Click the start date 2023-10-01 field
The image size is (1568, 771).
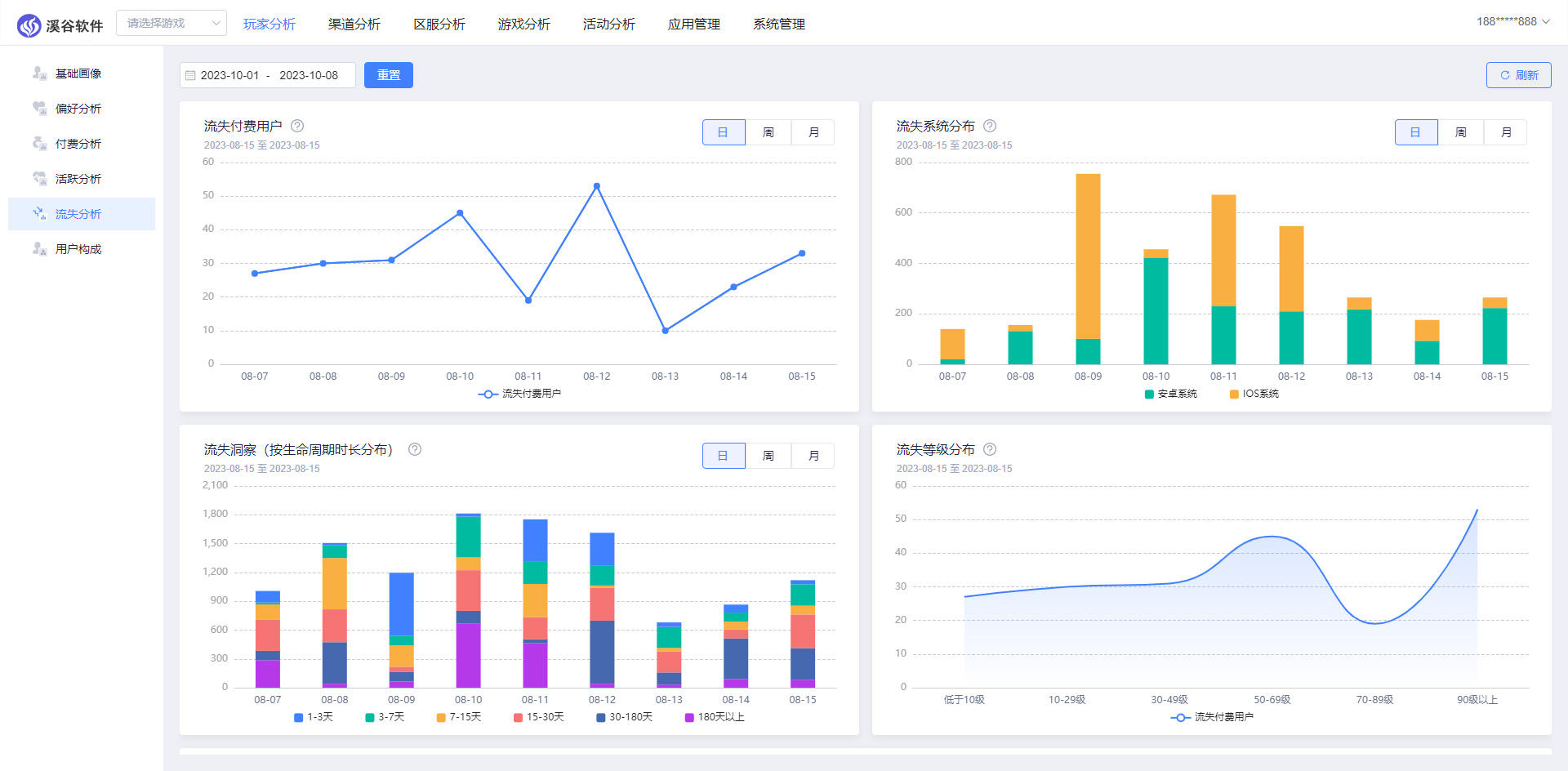click(229, 75)
